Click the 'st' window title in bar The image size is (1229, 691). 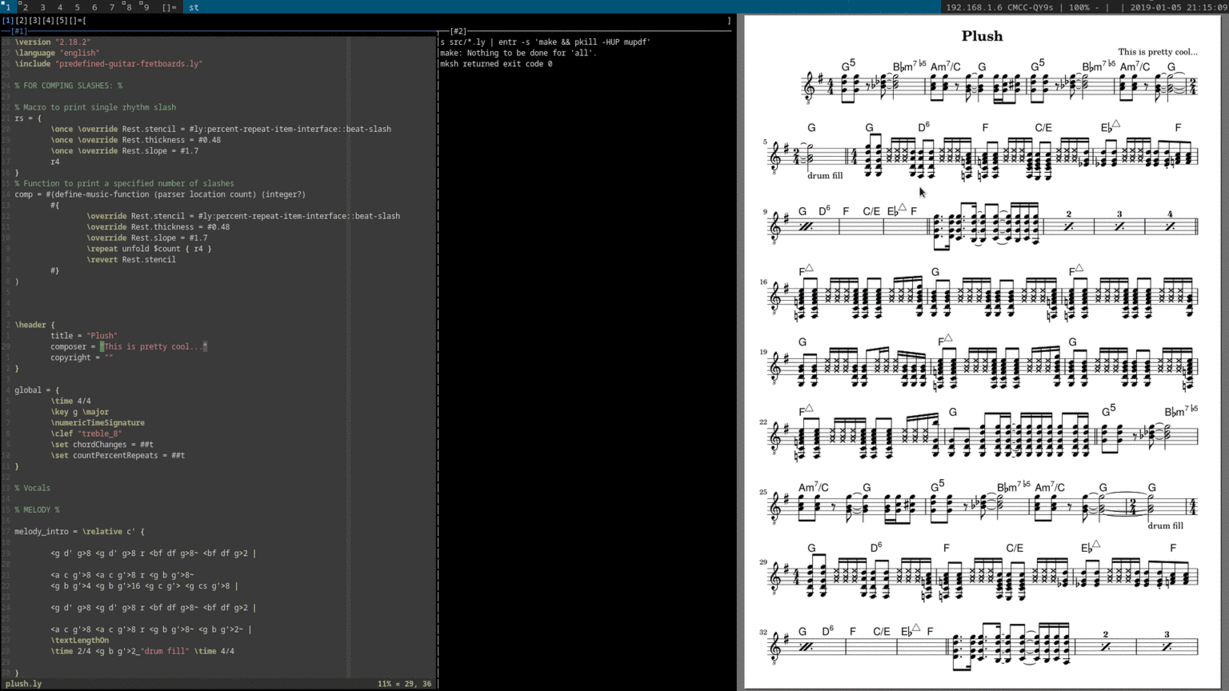coord(194,7)
